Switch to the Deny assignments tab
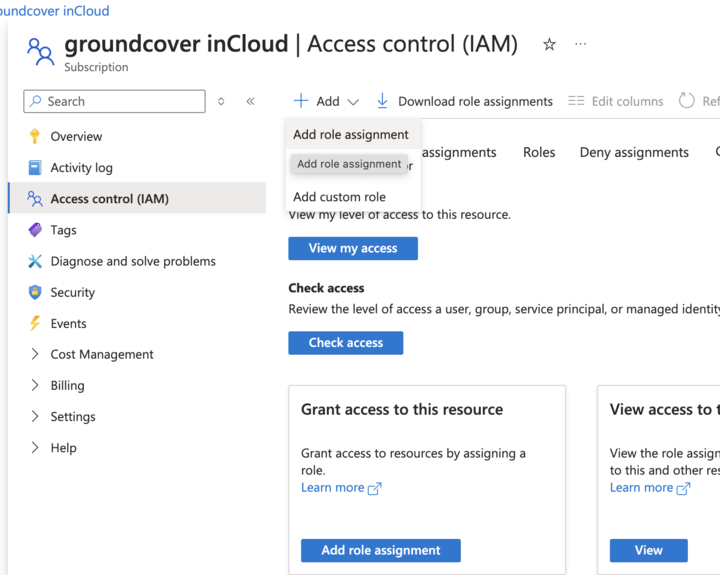The width and height of the screenshot is (720, 575). point(634,153)
